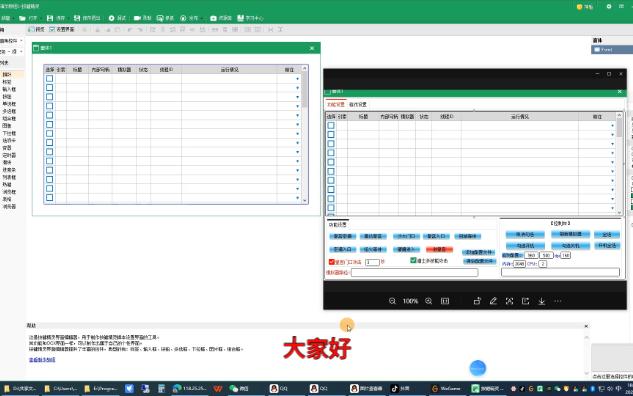Open the first row 备注 dropdown arrow in designer table
The height and width of the screenshot is (396, 633).
point(298,79)
